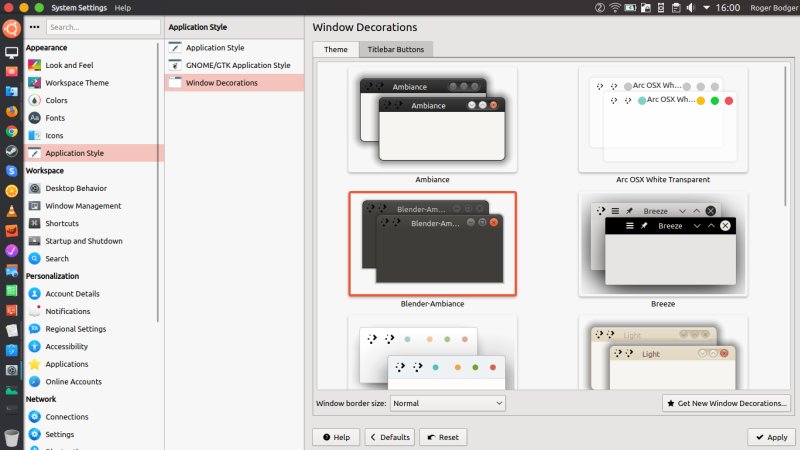Select GNOME/GTK Application Style entry

238,65
